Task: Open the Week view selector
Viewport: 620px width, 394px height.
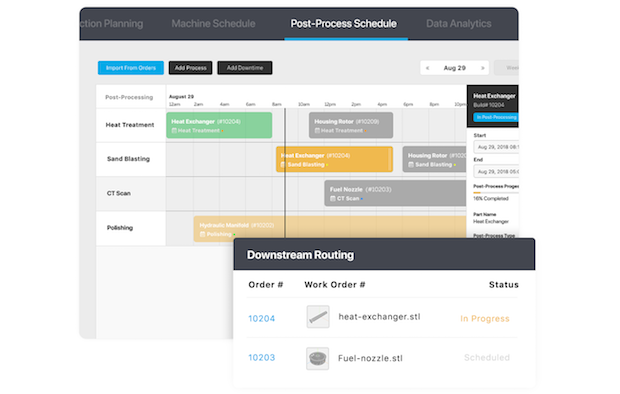Action: (x=507, y=68)
